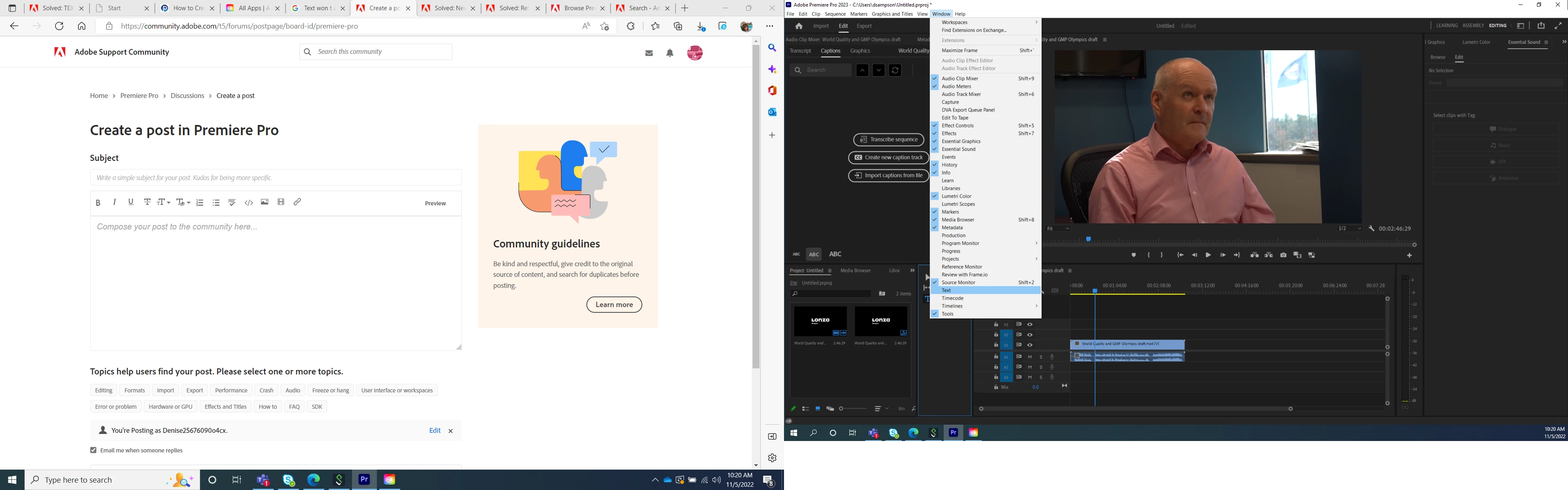Click the Export Frame camera icon
This screenshot has height=490, width=1568.
coord(1283,255)
